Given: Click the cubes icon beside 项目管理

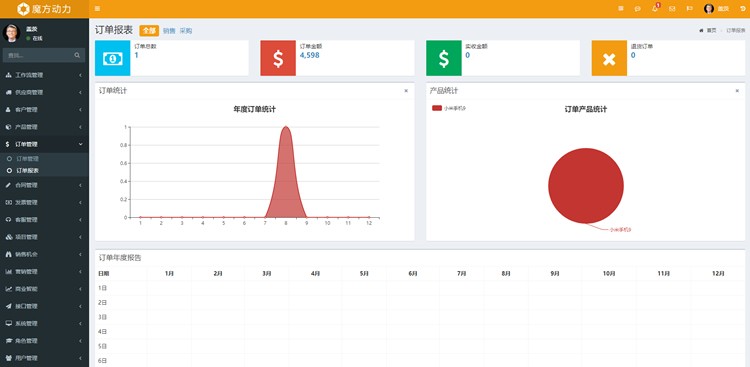Looking at the screenshot, I should pyautogui.click(x=8, y=237).
